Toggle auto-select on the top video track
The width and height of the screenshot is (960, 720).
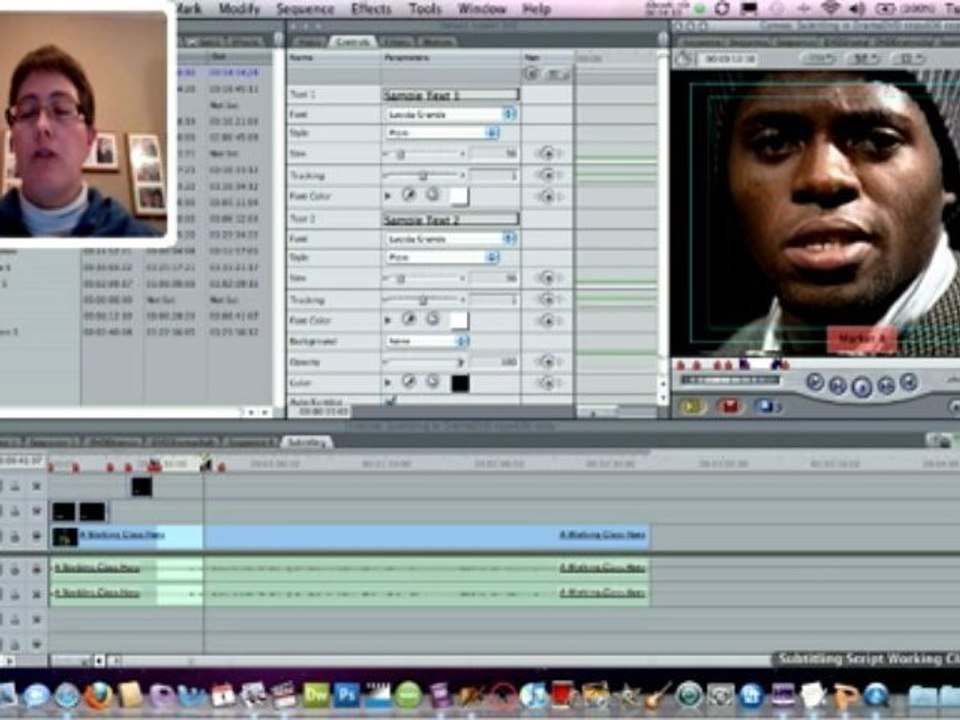pos(37,486)
